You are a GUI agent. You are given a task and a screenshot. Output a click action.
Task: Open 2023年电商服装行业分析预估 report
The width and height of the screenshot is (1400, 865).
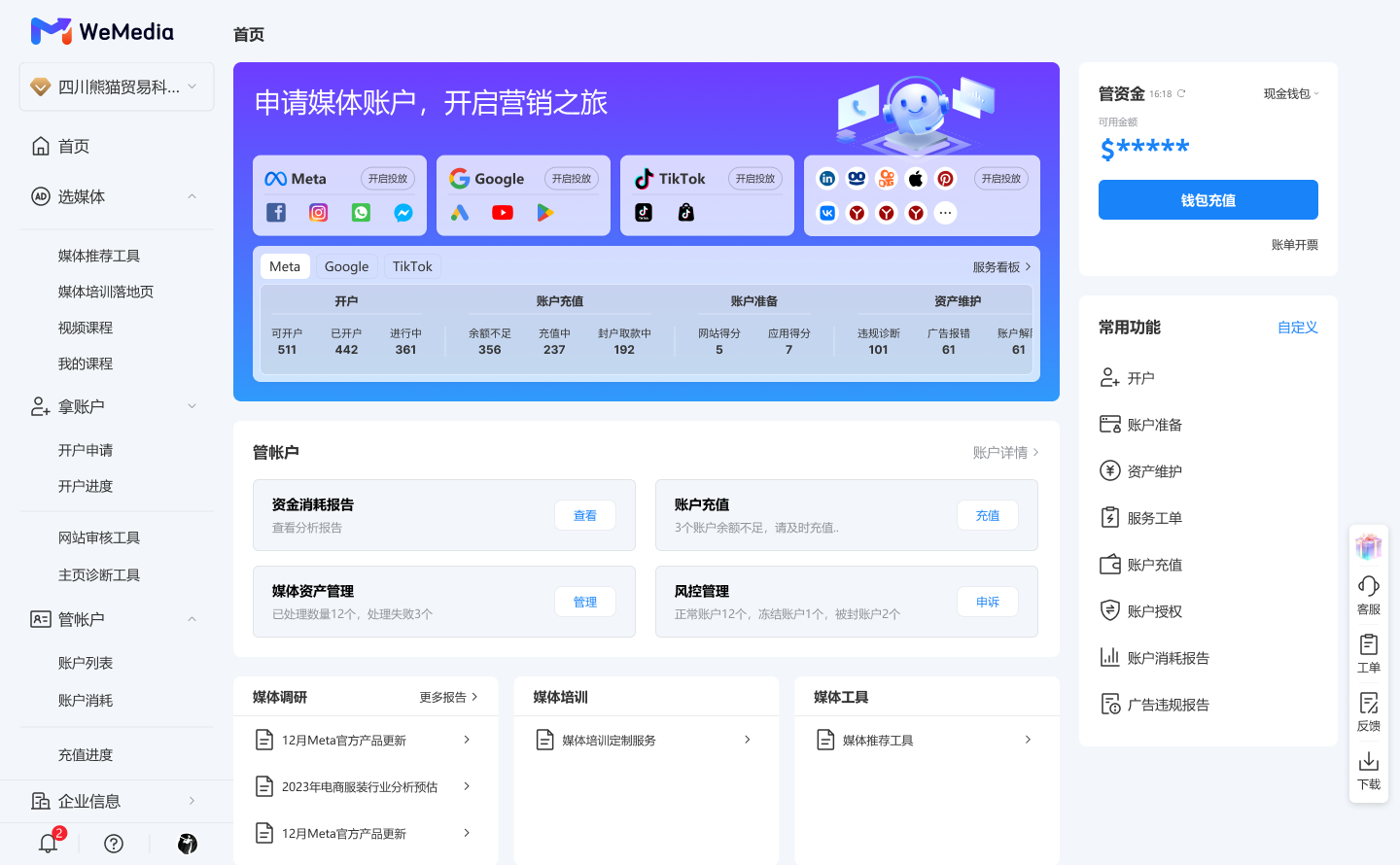pyautogui.click(x=365, y=786)
